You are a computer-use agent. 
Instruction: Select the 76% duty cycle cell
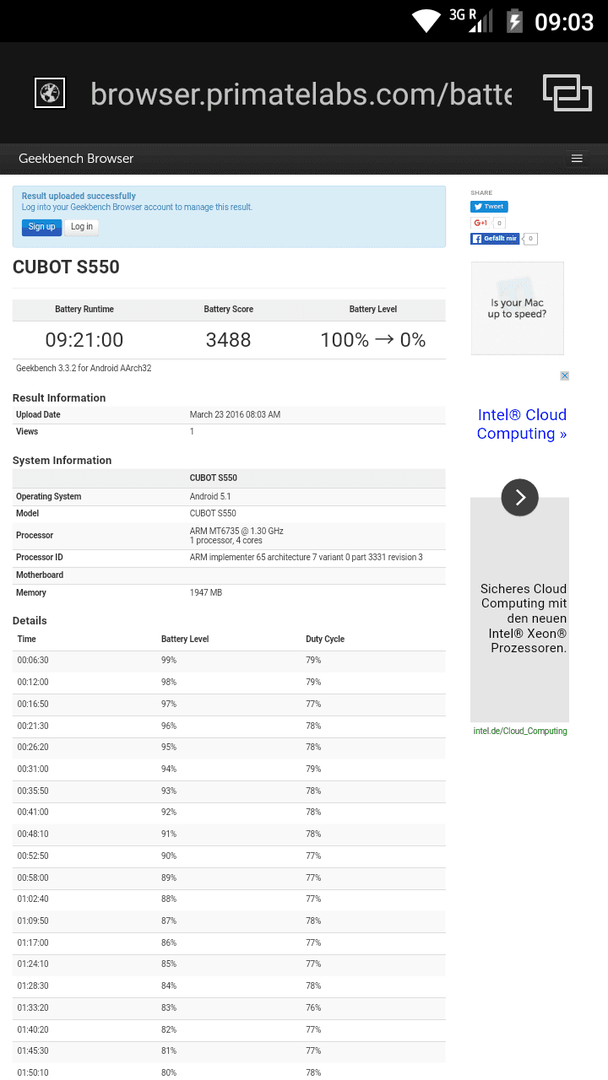tap(313, 1008)
